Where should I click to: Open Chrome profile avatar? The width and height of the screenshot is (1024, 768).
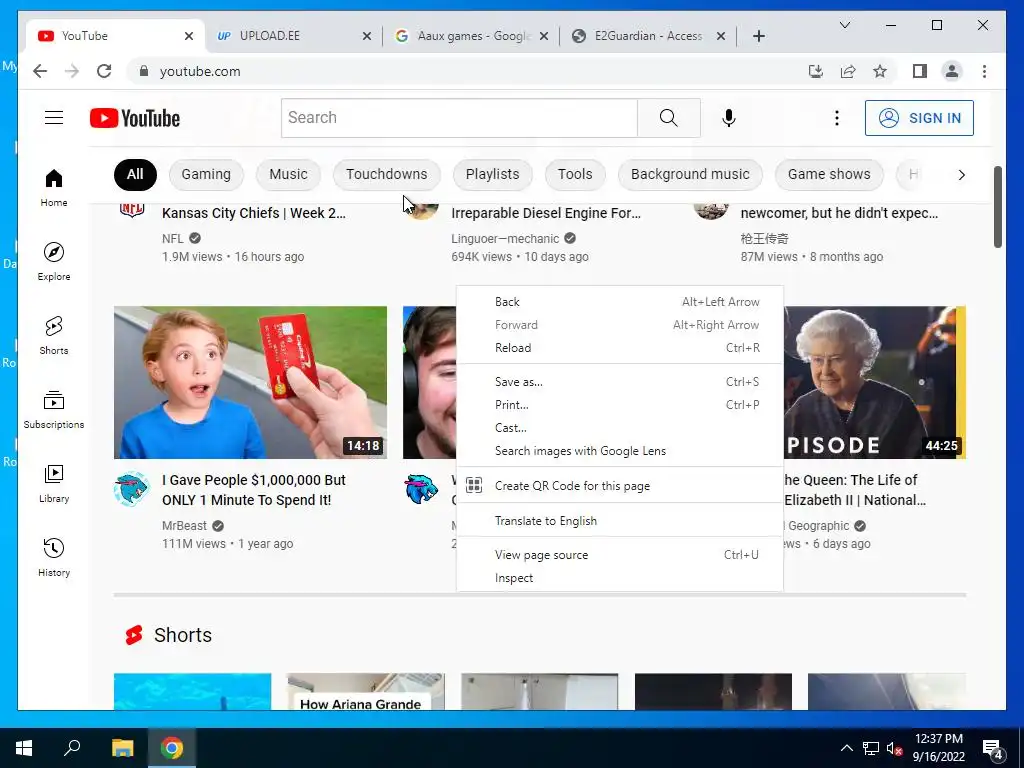952,71
